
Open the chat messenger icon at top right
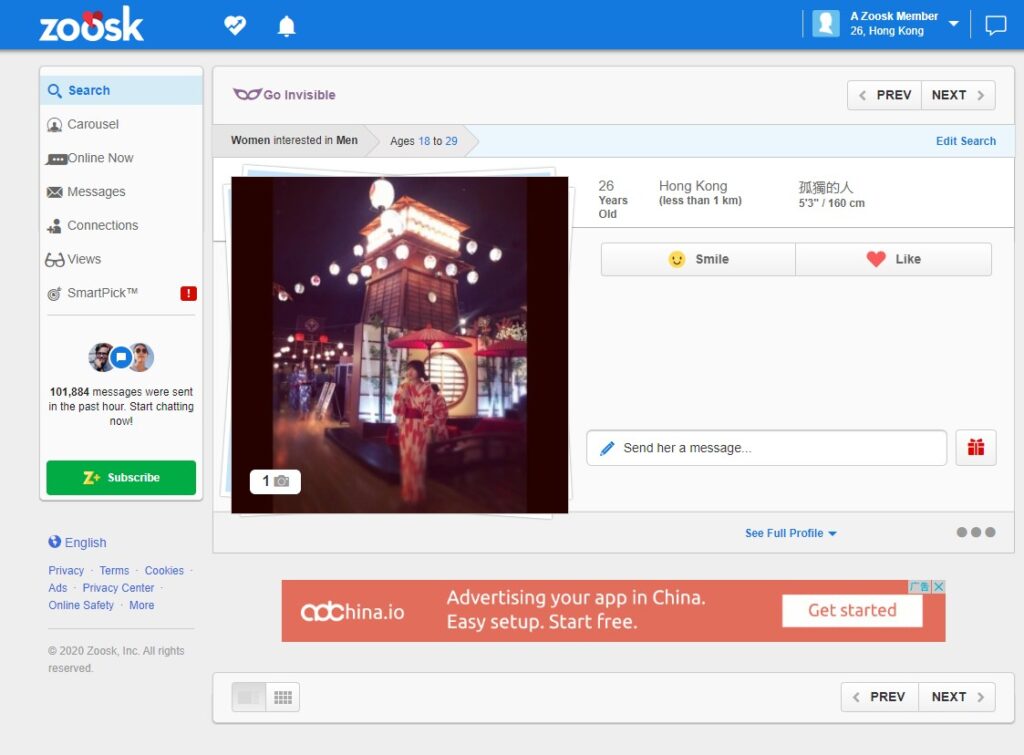(996, 25)
